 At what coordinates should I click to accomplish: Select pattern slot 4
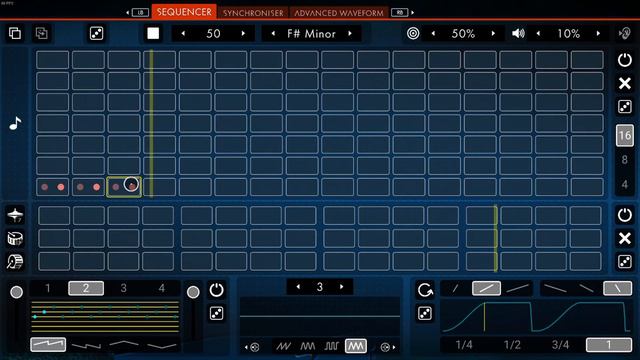pos(162,288)
